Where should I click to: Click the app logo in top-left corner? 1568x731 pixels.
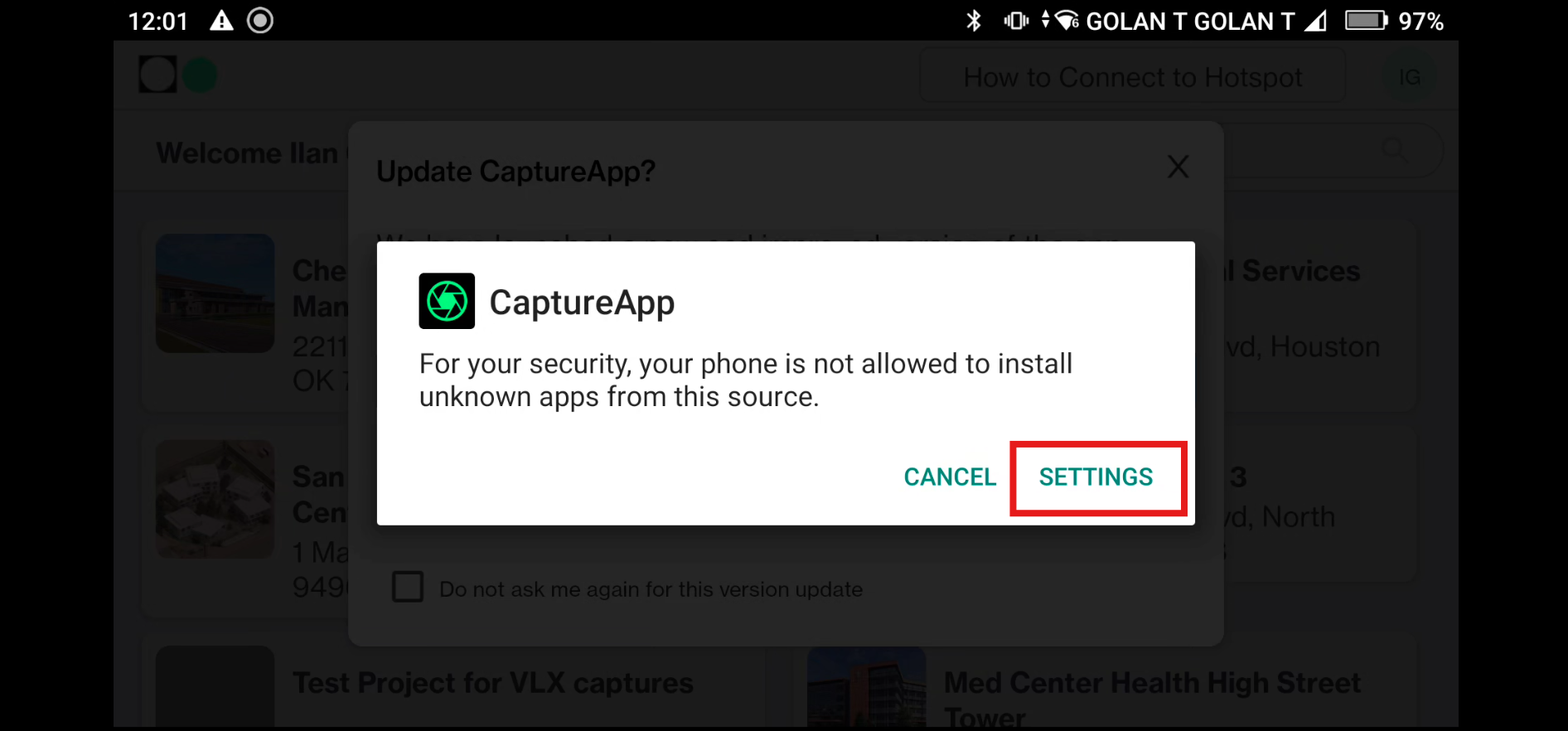coord(177,75)
